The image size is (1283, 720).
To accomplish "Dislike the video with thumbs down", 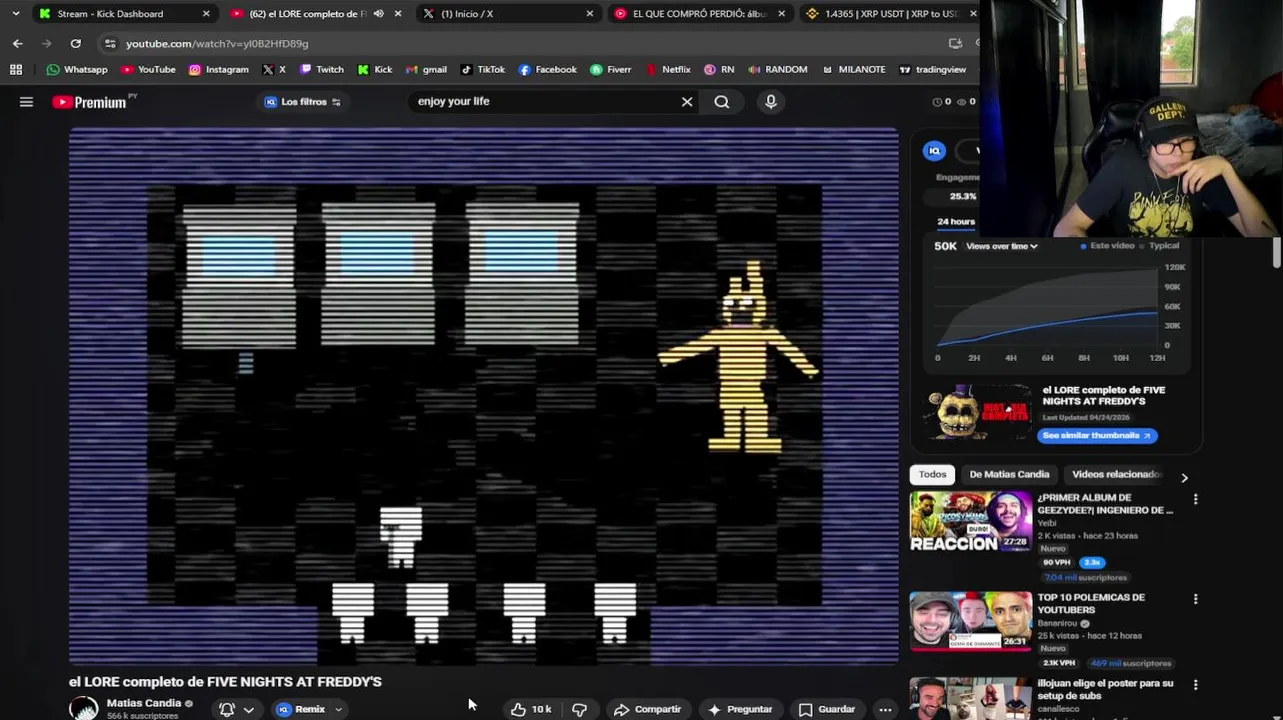I will coord(579,709).
